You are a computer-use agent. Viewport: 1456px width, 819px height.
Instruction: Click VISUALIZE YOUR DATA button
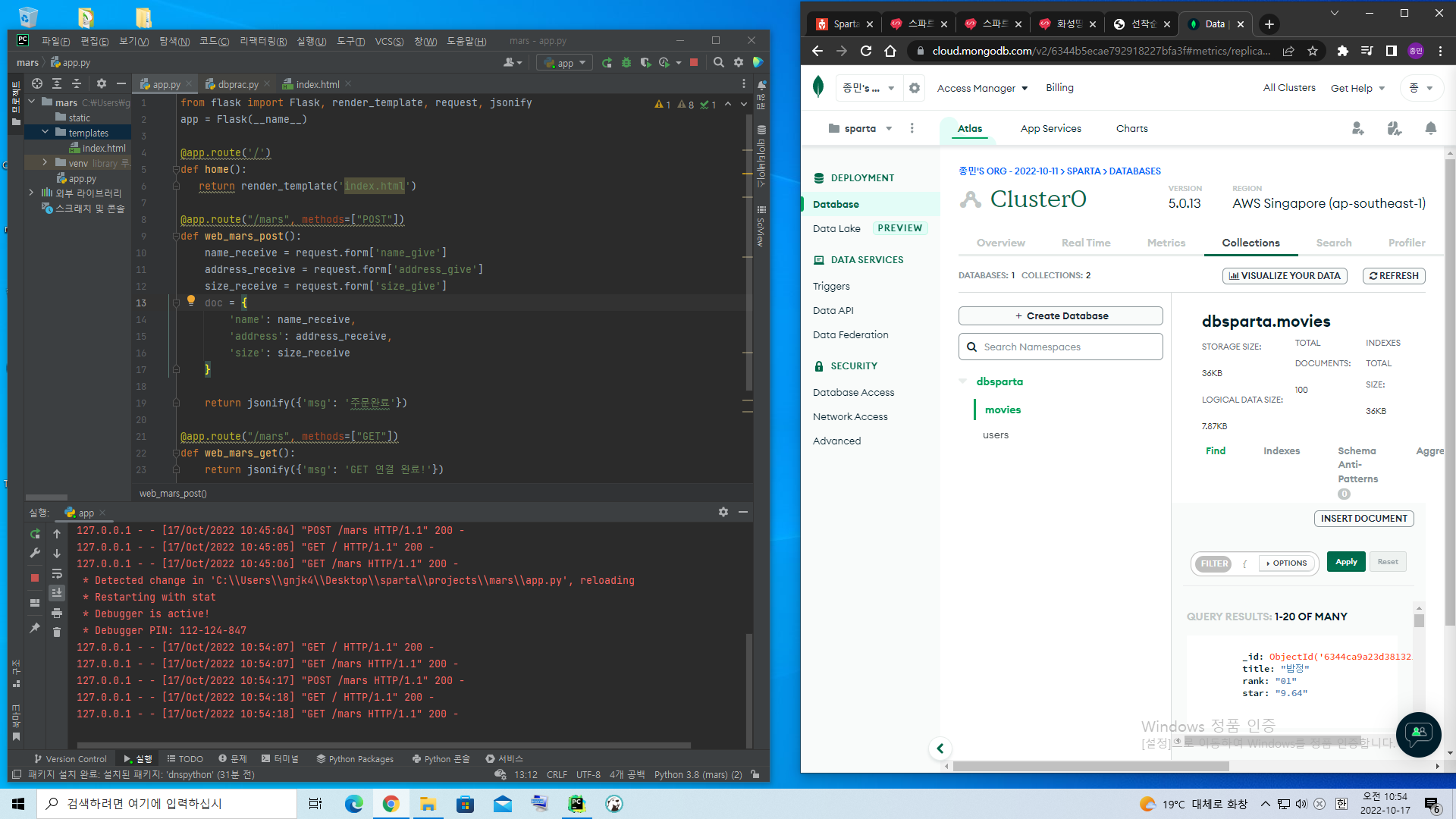(x=1285, y=276)
